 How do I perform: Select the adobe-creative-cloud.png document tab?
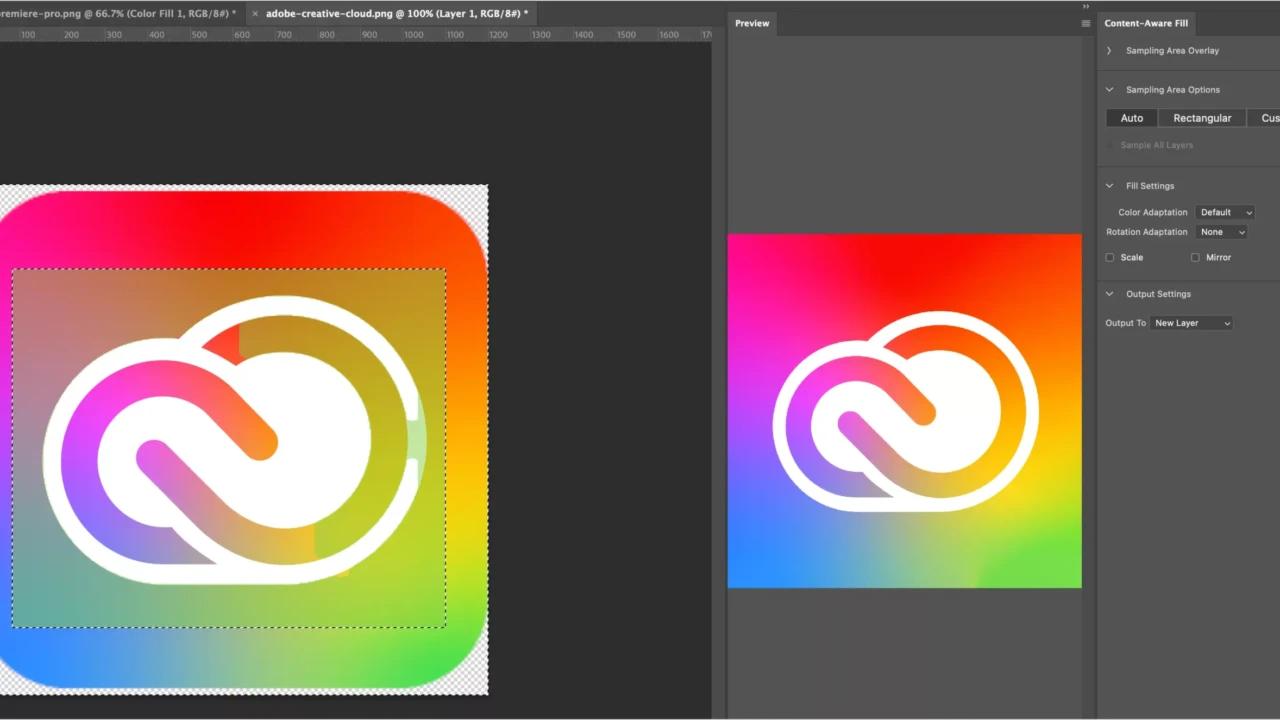(395, 13)
